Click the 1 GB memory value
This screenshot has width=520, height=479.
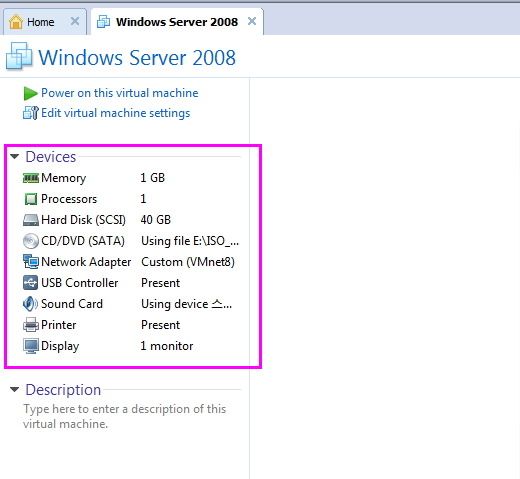pyautogui.click(x=152, y=178)
